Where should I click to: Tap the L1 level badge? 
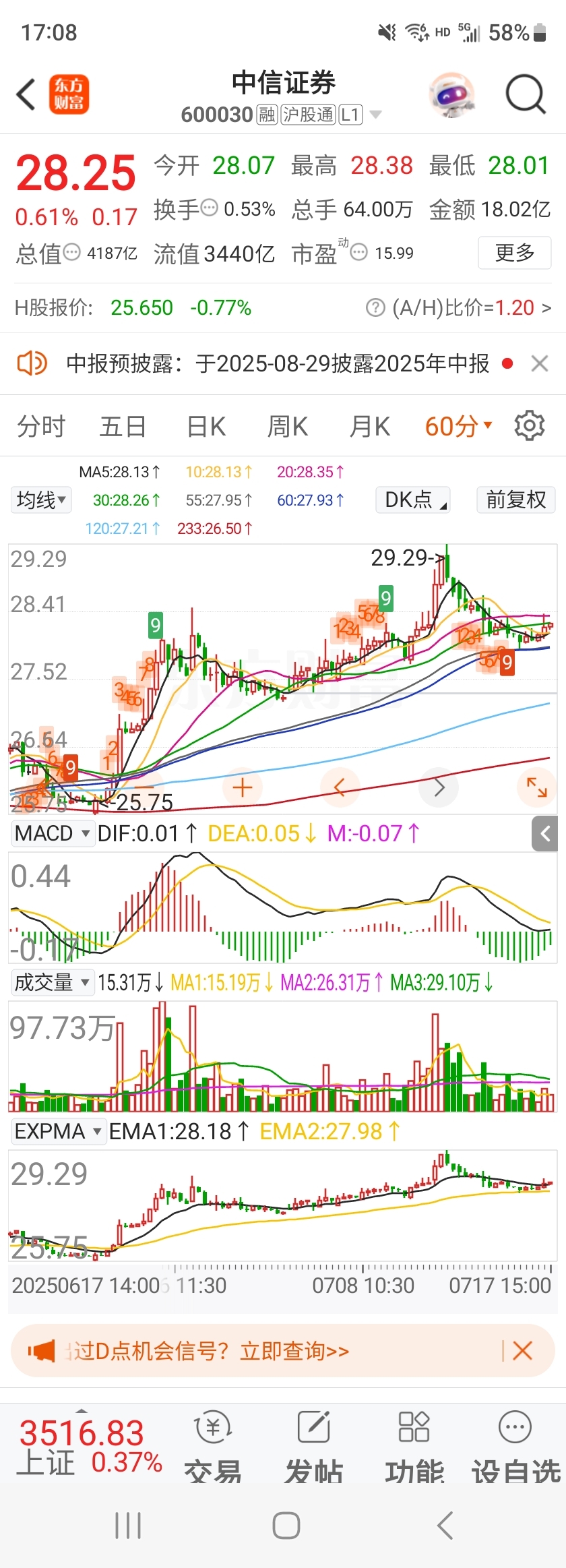(350, 115)
